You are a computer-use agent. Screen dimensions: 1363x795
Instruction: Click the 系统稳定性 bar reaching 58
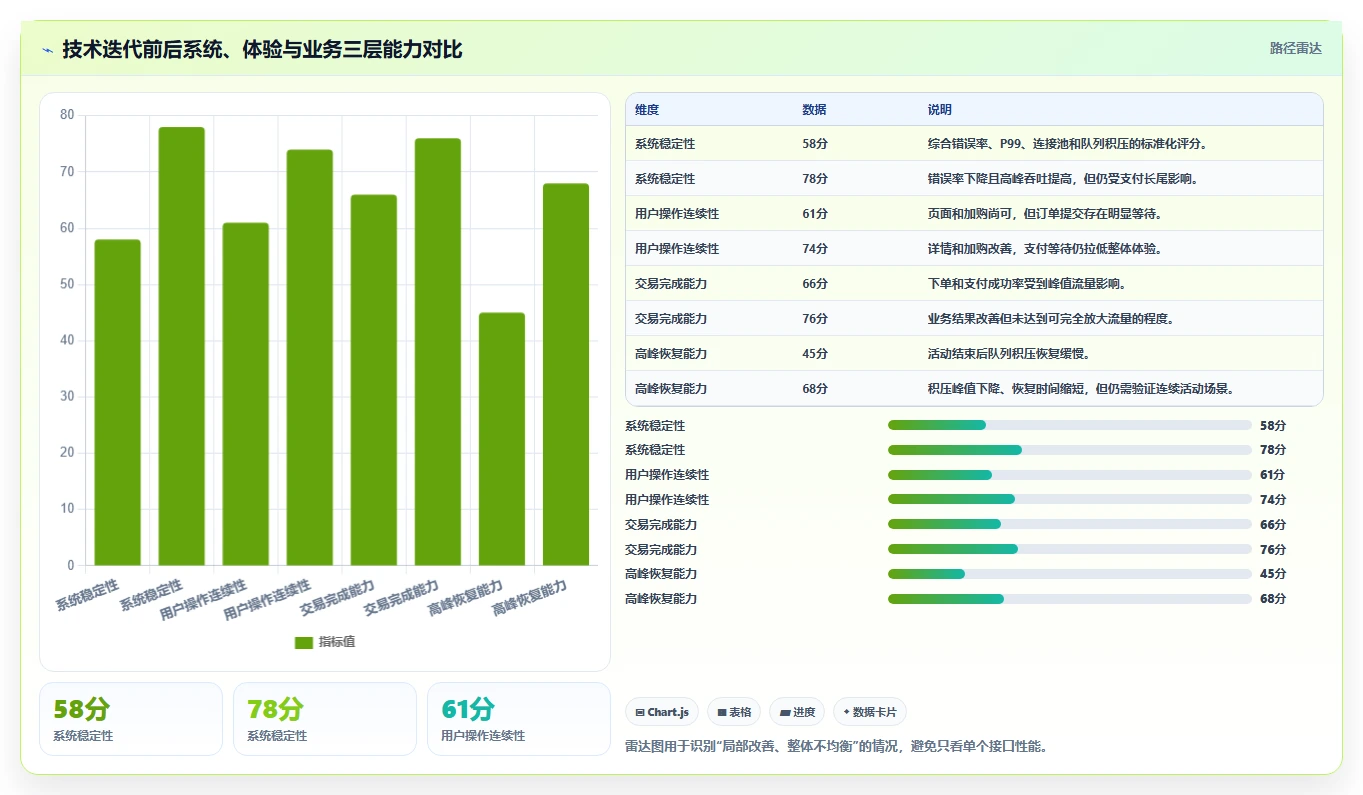click(x=118, y=402)
